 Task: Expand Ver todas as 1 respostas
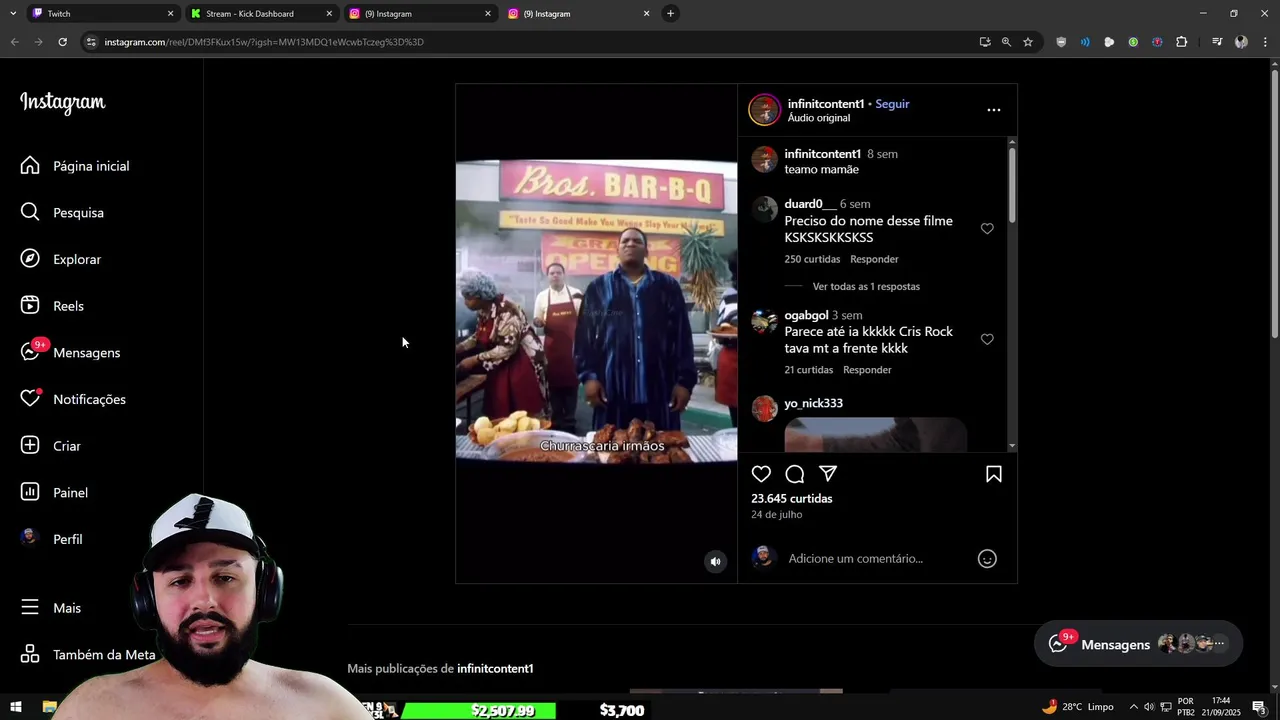[866, 286]
